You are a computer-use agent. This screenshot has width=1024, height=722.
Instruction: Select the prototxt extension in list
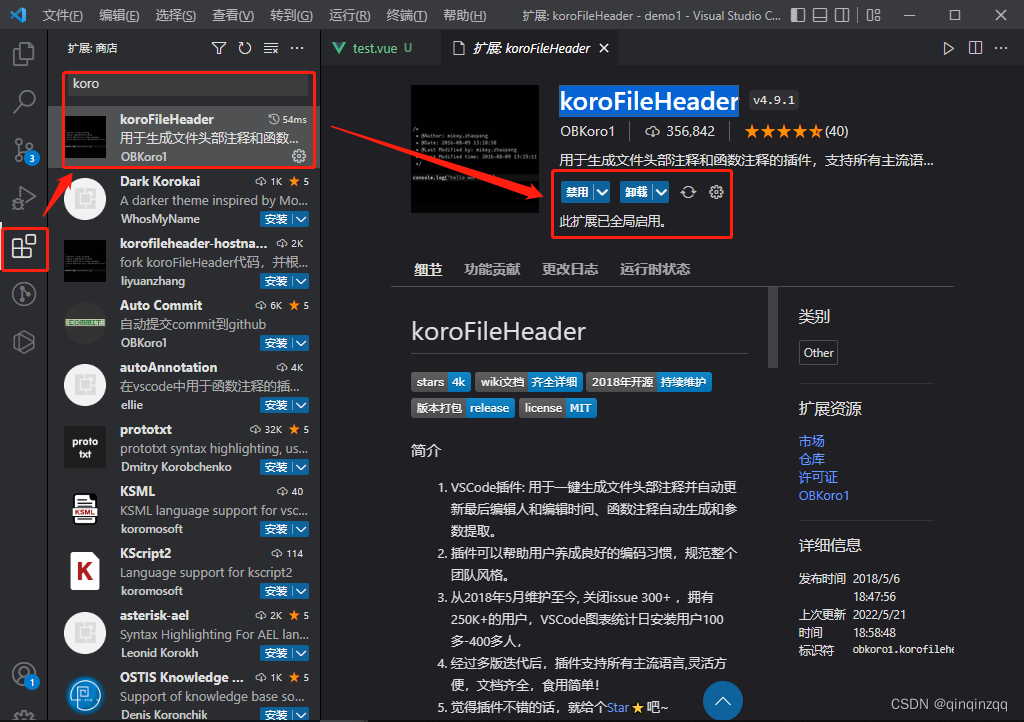click(186, 448)
